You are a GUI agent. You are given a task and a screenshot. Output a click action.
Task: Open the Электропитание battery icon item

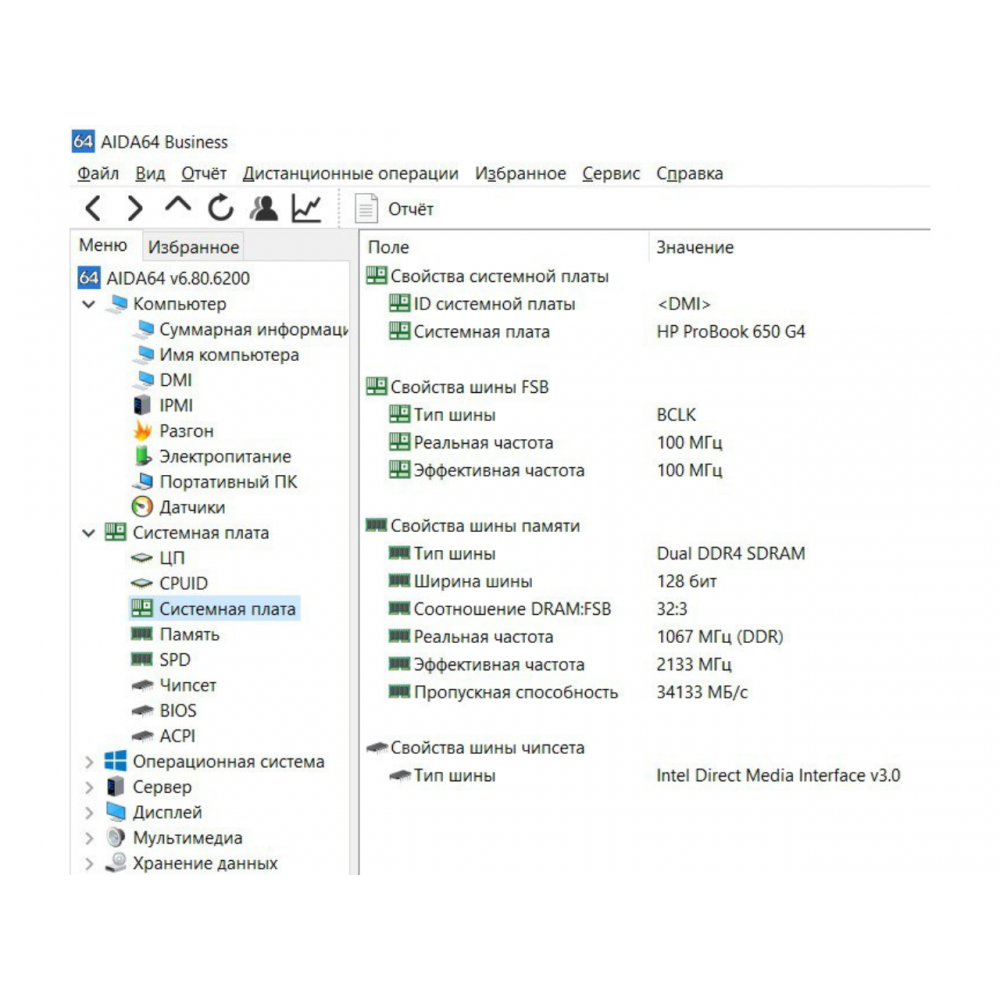[x=143, y=456]
